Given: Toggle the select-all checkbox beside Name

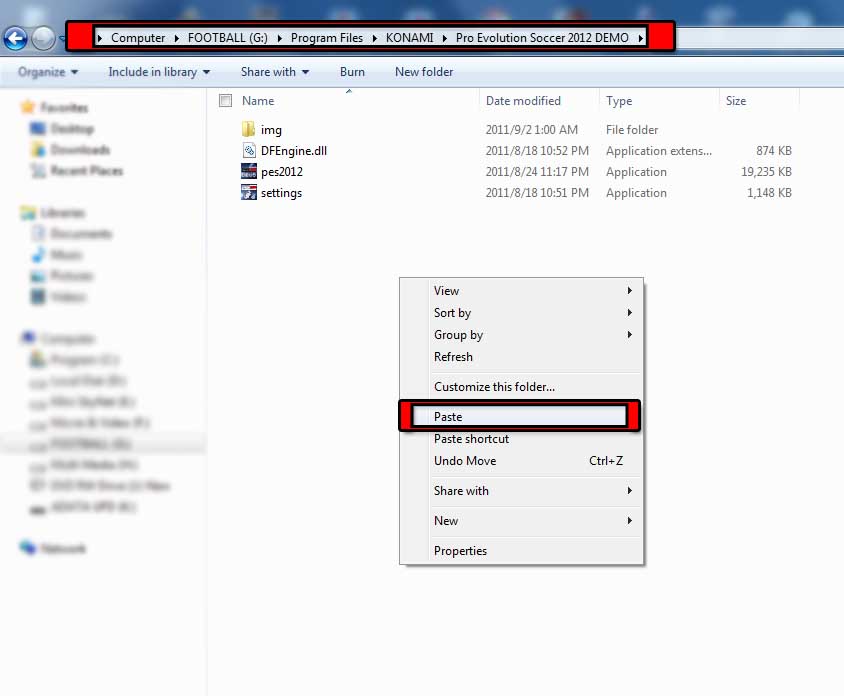Looking at the screenshot, I should click(225, 101).
